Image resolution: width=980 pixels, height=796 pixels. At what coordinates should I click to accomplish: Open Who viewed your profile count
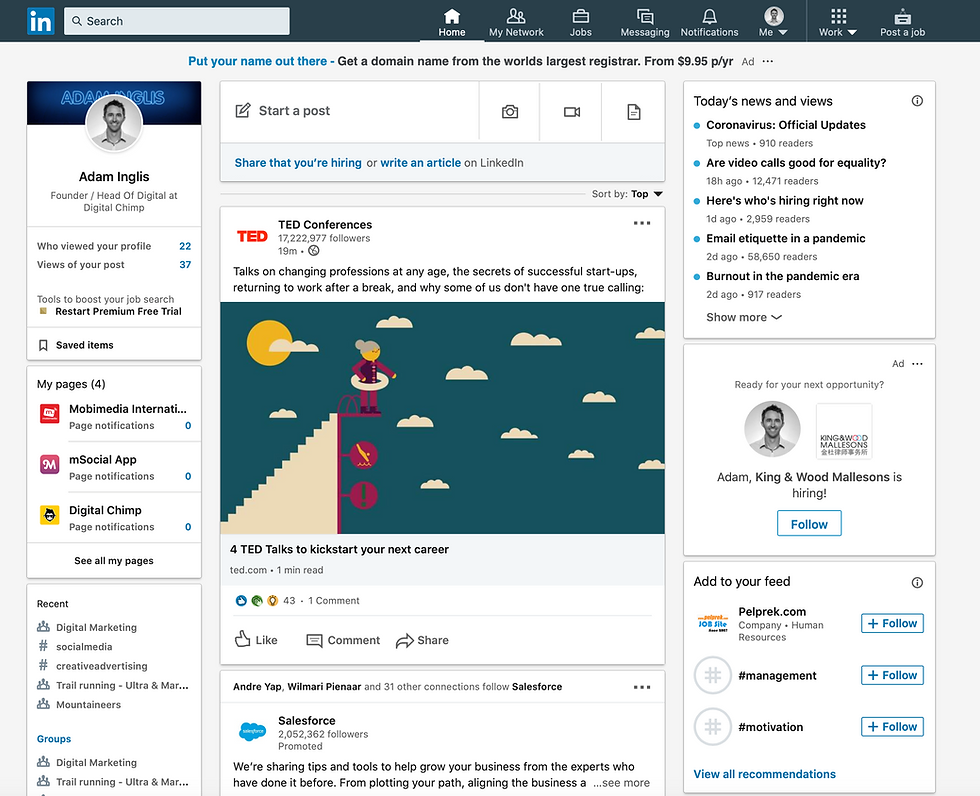click(x=185, y=246)
